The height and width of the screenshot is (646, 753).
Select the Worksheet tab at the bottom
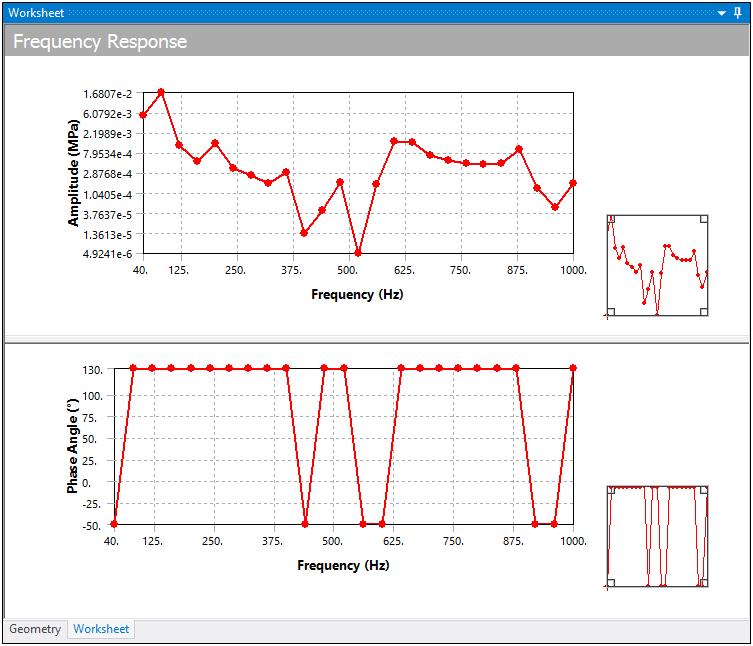[x=101, y=629]
